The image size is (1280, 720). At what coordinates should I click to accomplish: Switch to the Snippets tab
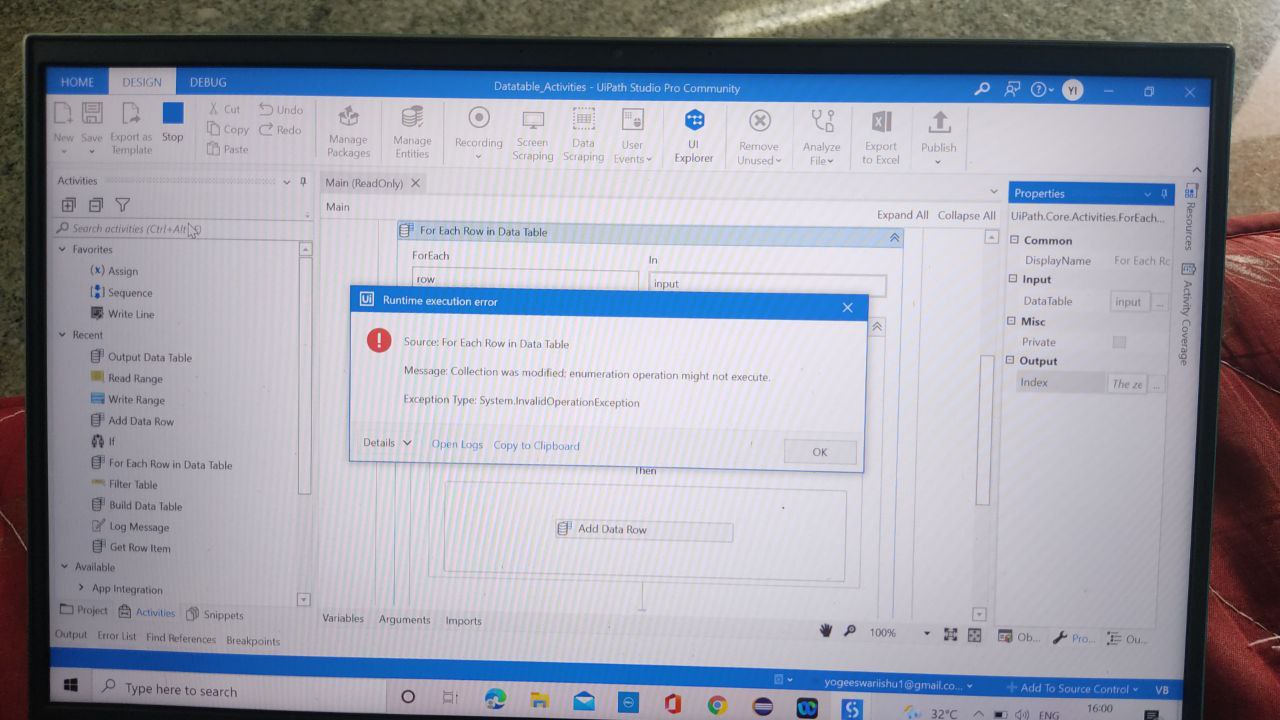click(x=215, y=615)
